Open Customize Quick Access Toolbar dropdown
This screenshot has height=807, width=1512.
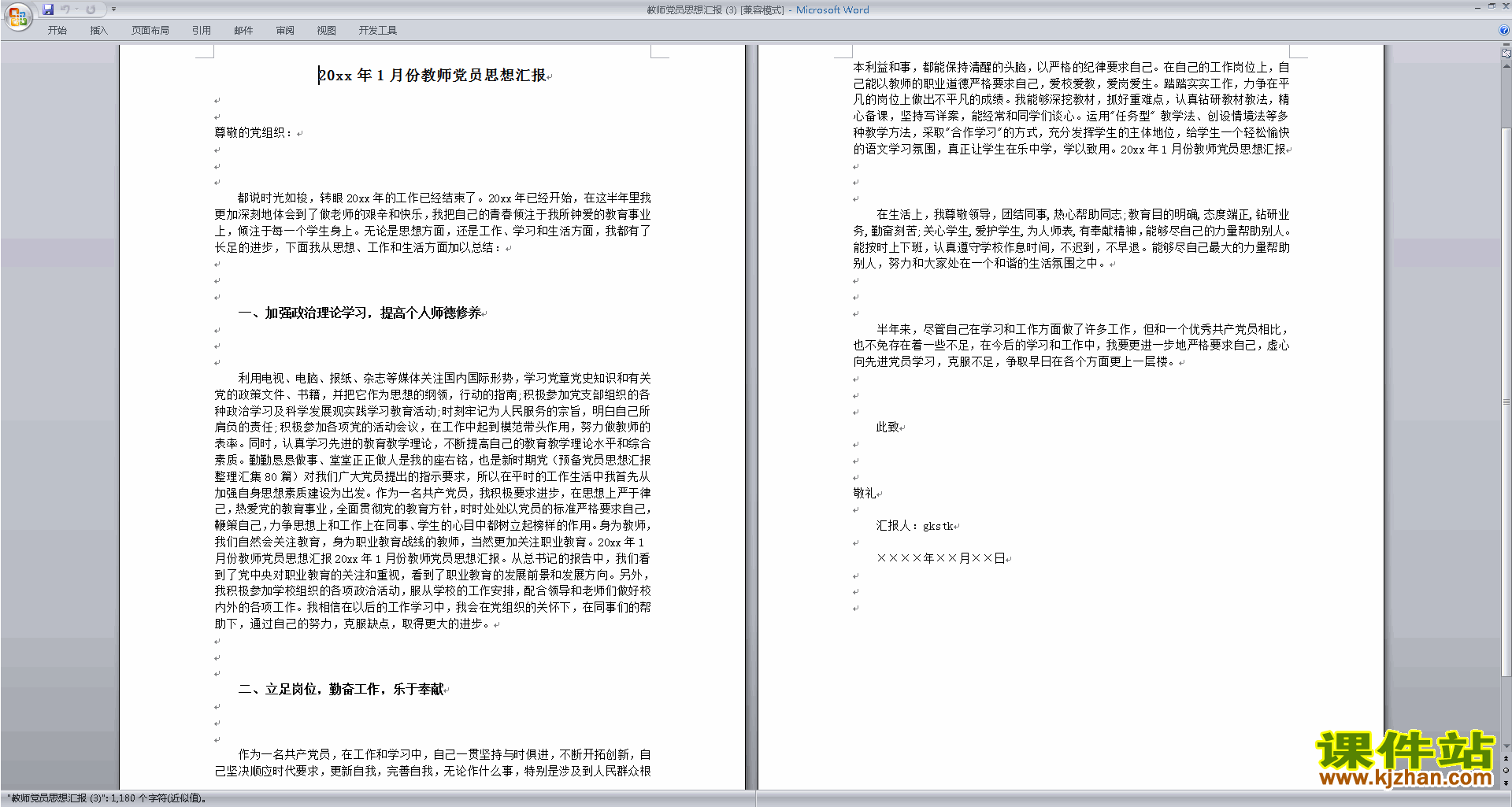pos(113,9)
